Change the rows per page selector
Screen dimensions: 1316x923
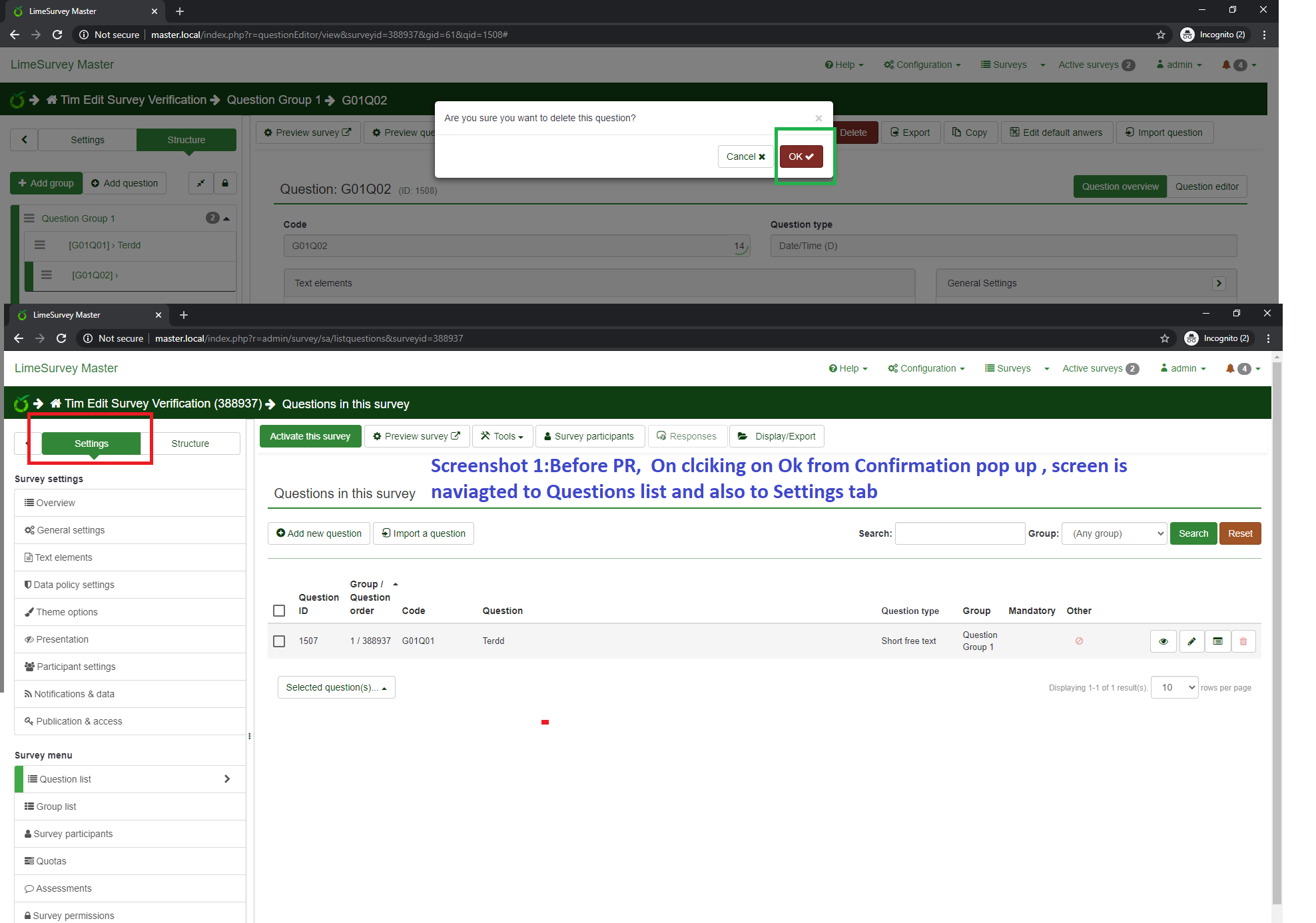pyautogui.click(x=1174, y=687)
